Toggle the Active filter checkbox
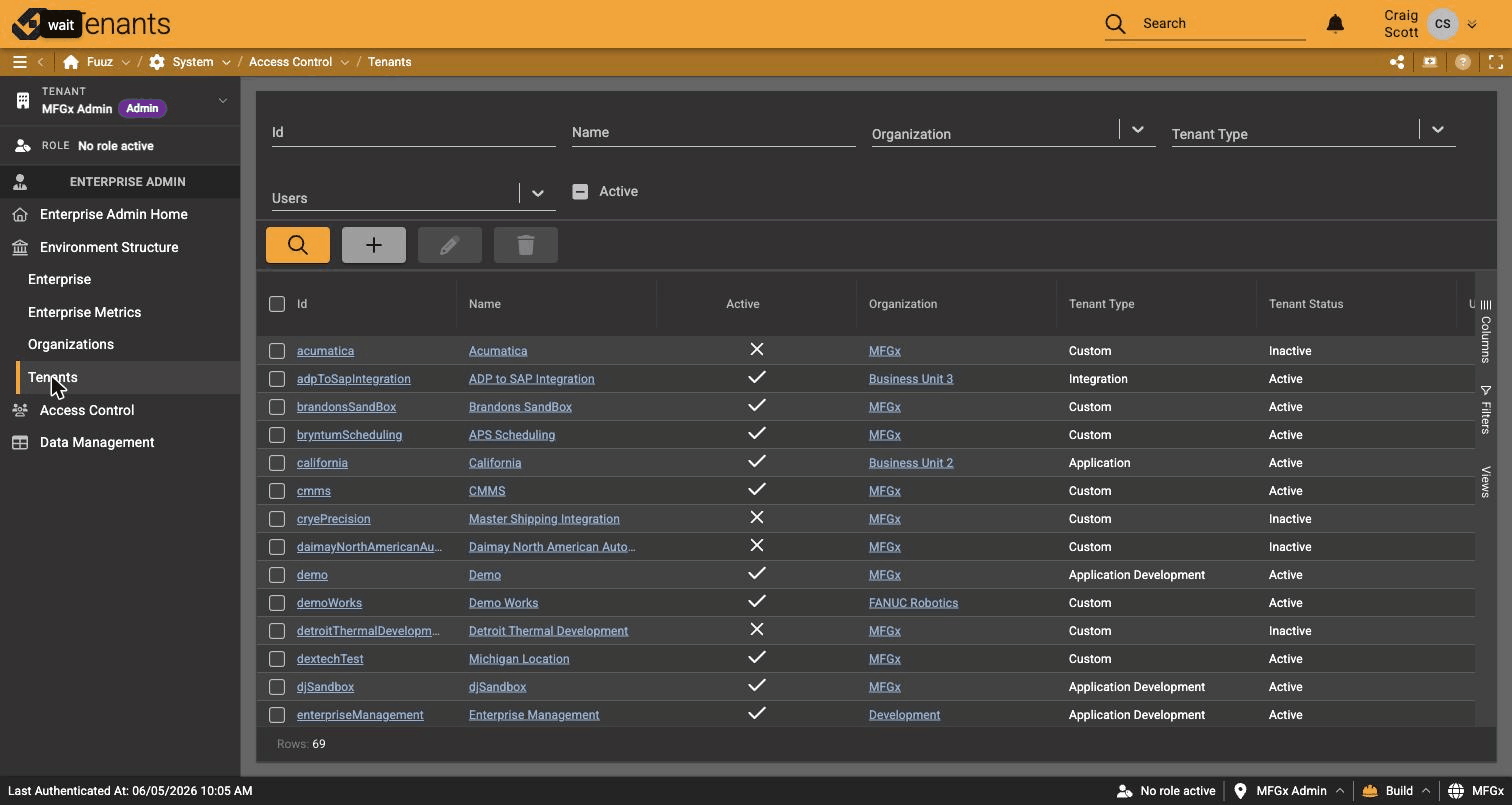 580,191
